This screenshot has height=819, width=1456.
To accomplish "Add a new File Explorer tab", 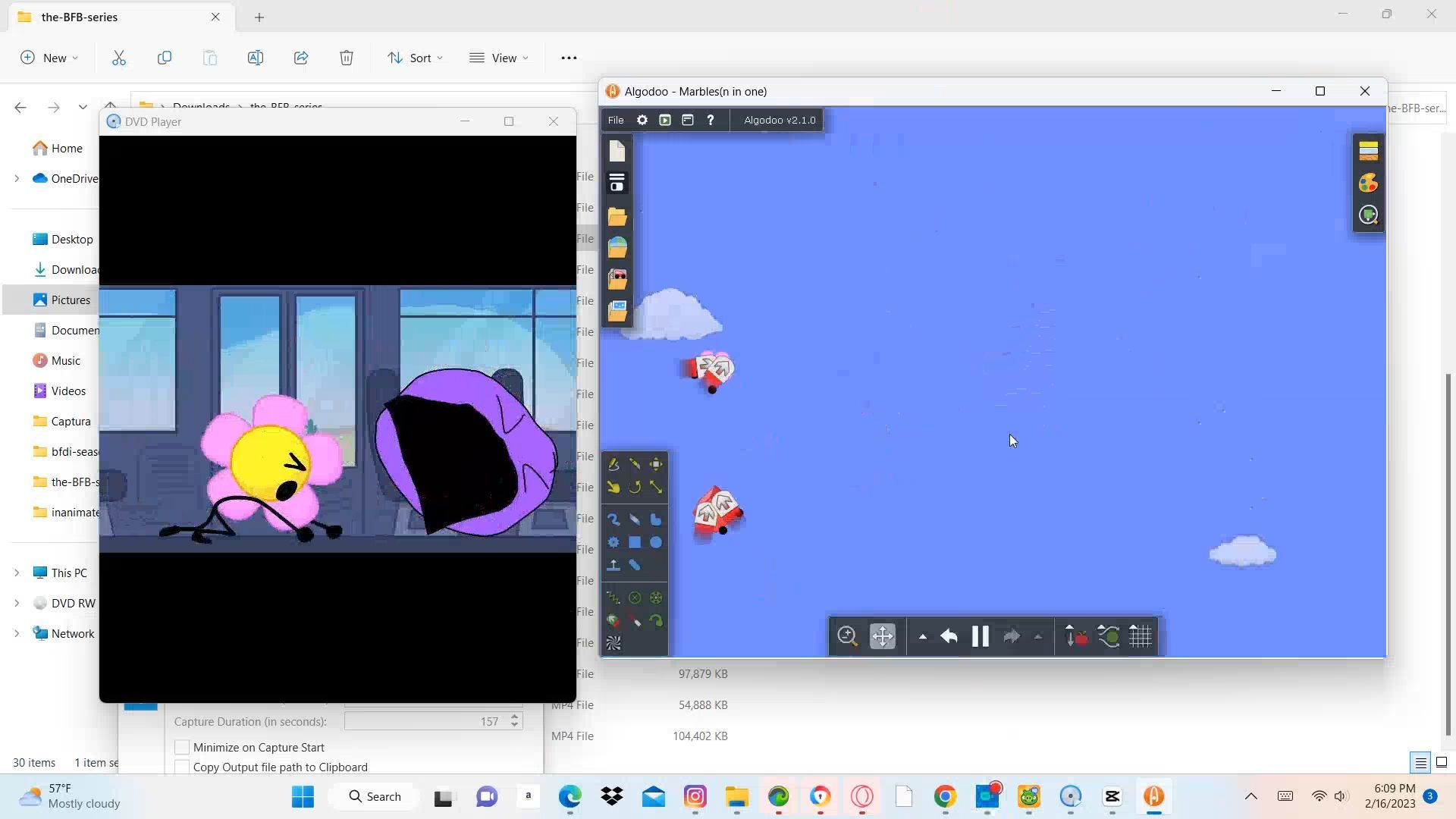I will [x=259, y=17].
